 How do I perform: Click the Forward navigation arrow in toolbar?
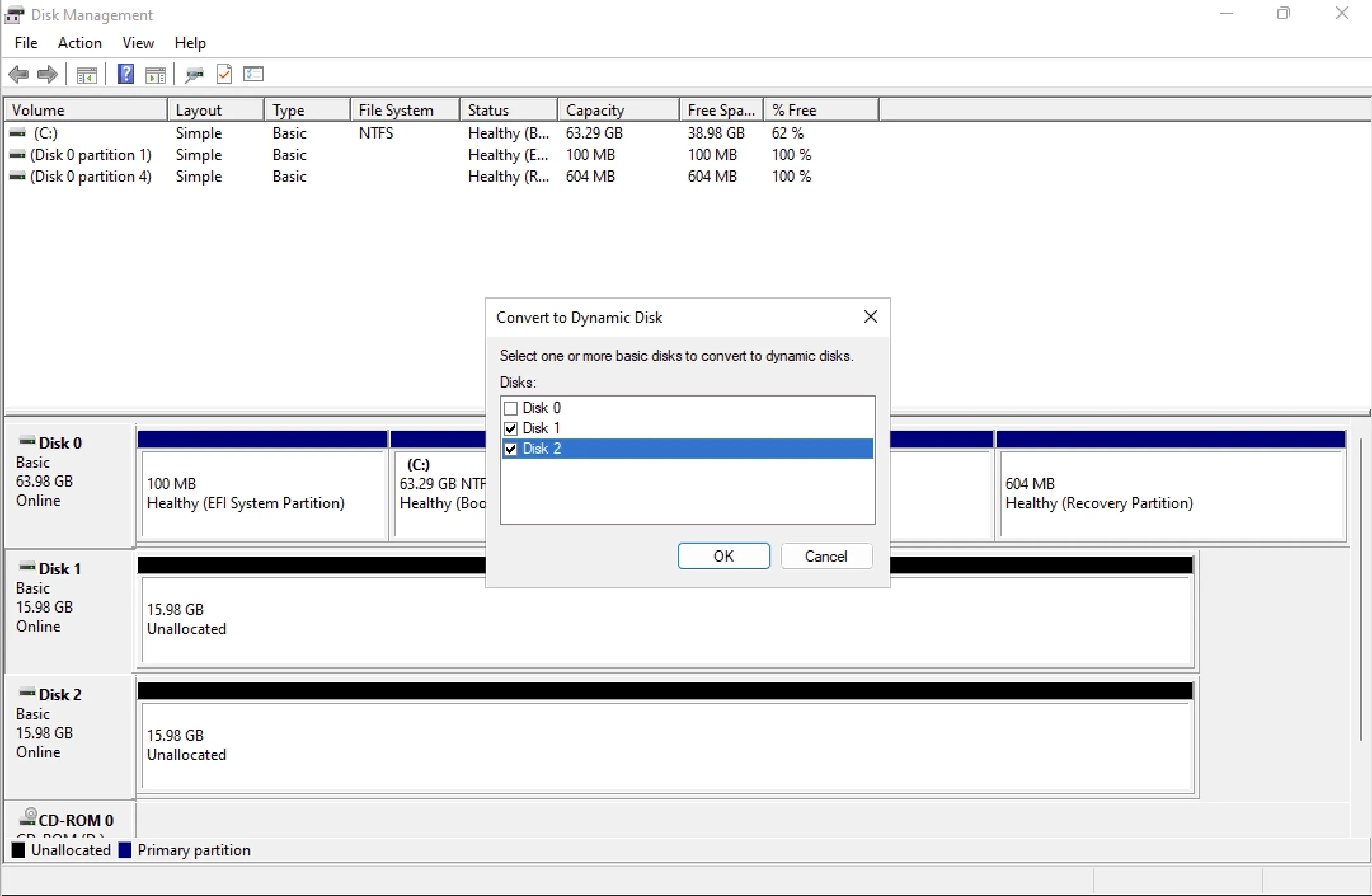pyautogui.click(x=47, y=74)
